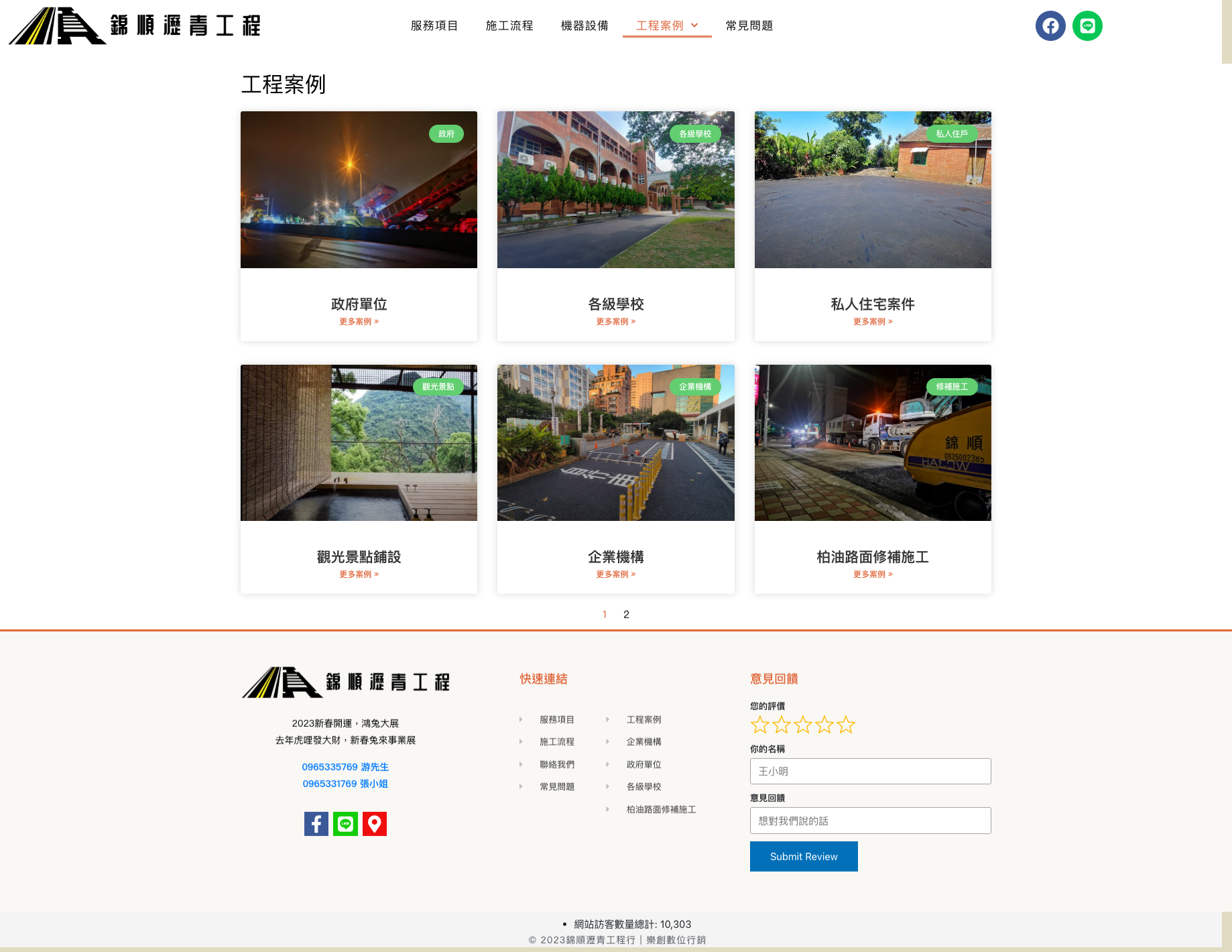Click the 錦順瀝青工程 logo in the footer
The width and height of the screenshot is (1232, 952).
(345, 682)
